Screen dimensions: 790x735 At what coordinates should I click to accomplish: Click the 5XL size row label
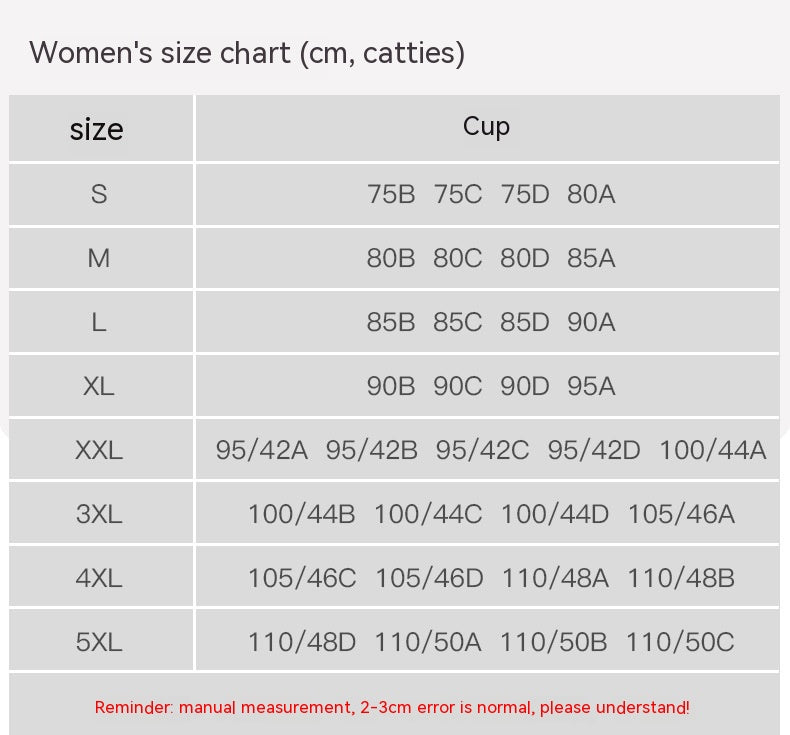[x=99, y=642]
